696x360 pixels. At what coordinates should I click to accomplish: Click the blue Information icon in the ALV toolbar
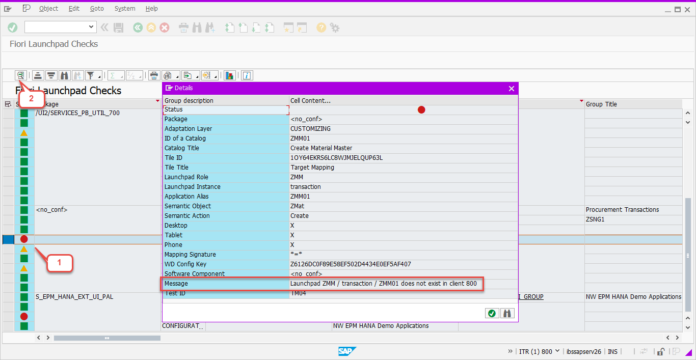click(x=247, y=75)
